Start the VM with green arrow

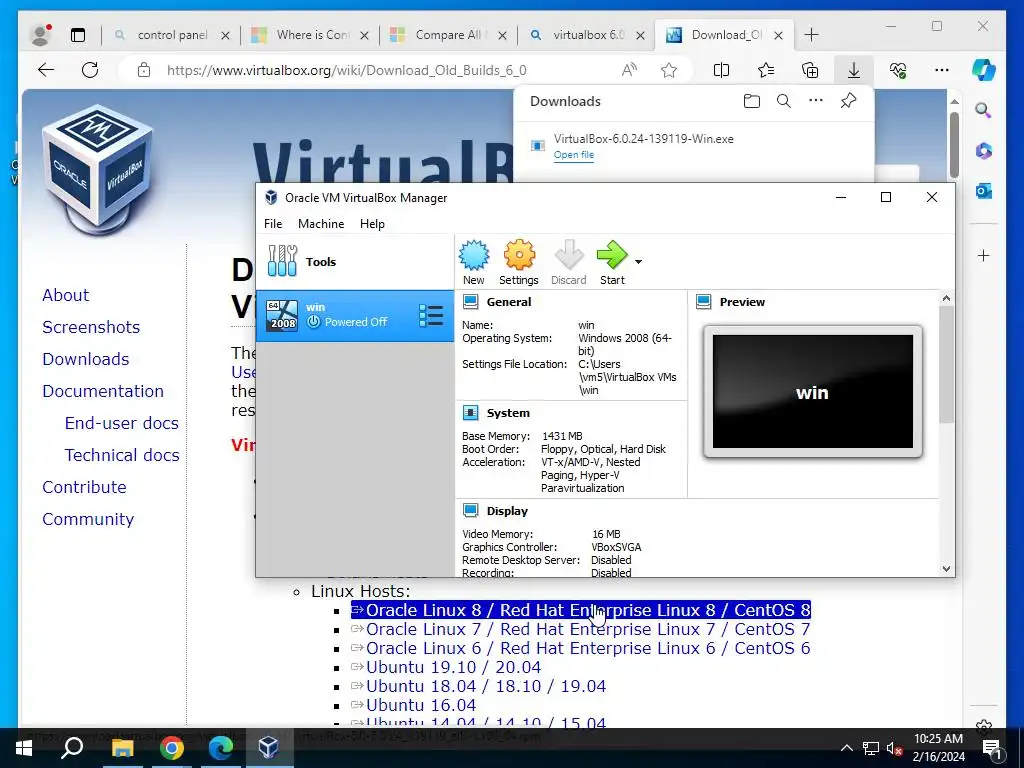point(612,263)
